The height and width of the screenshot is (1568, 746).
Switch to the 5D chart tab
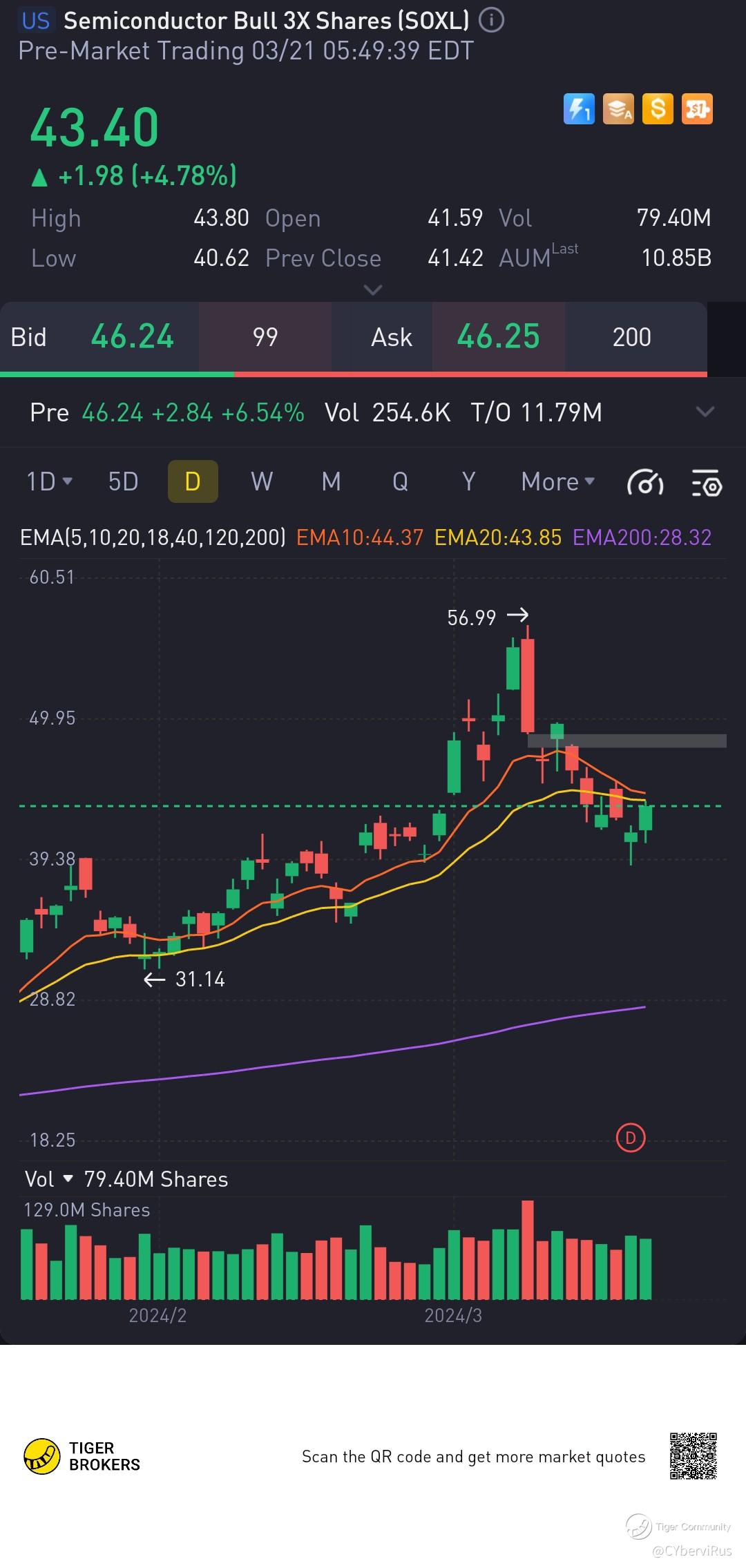pyautogui.click(x=124, y=481)
